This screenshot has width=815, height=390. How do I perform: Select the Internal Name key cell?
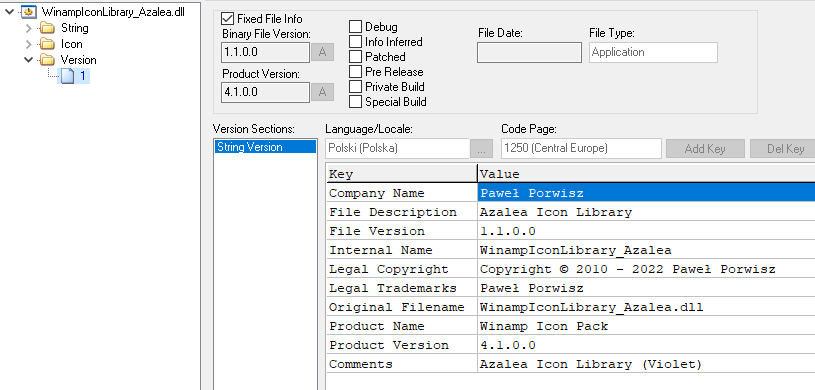tap(402, 250)
